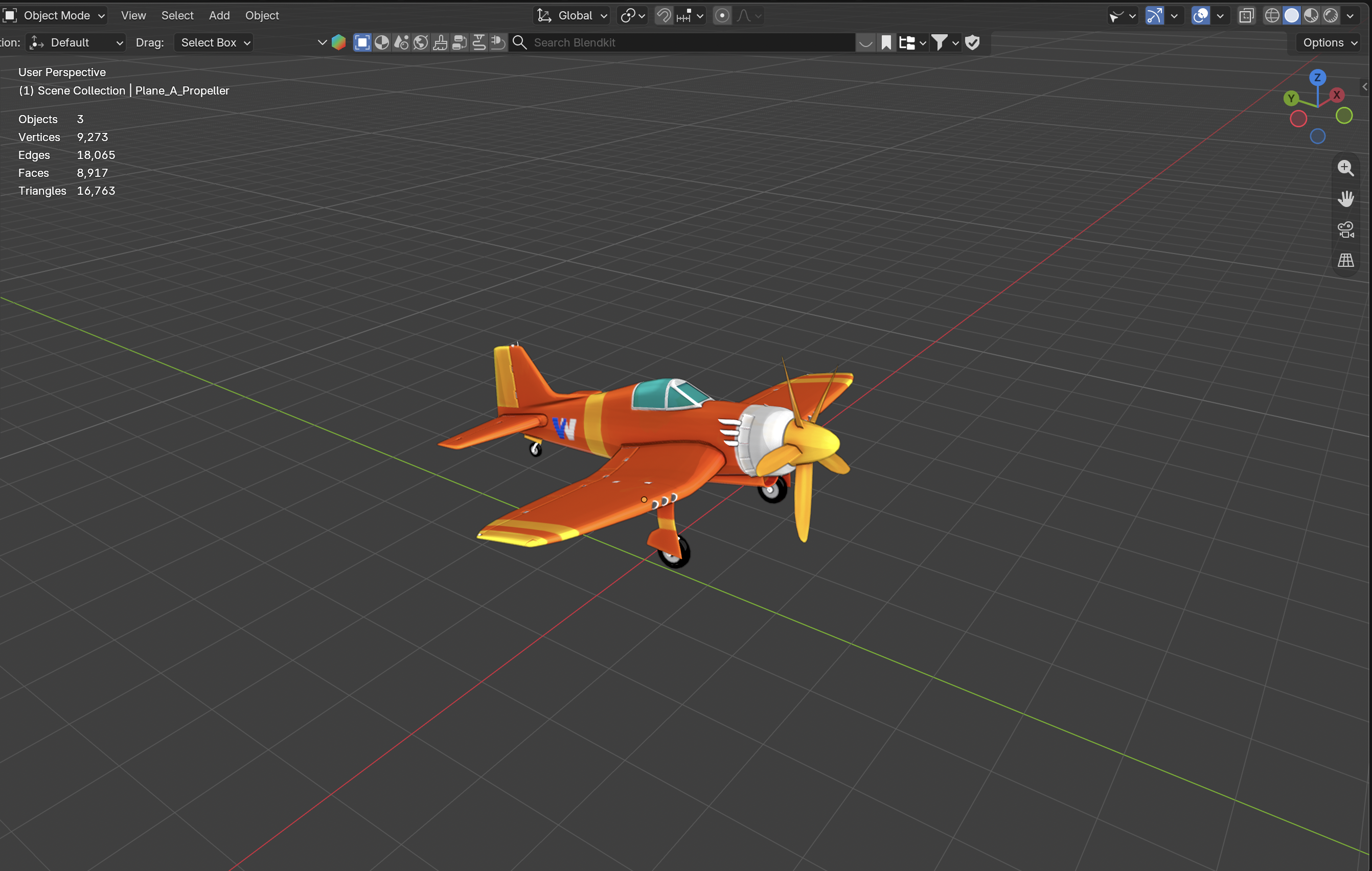The height and width of the screenshot is (871, 1372).
Task: Click the magnifier search icon beside Search Blendkit
Action: pyautogui.click(x=519, y=42)
